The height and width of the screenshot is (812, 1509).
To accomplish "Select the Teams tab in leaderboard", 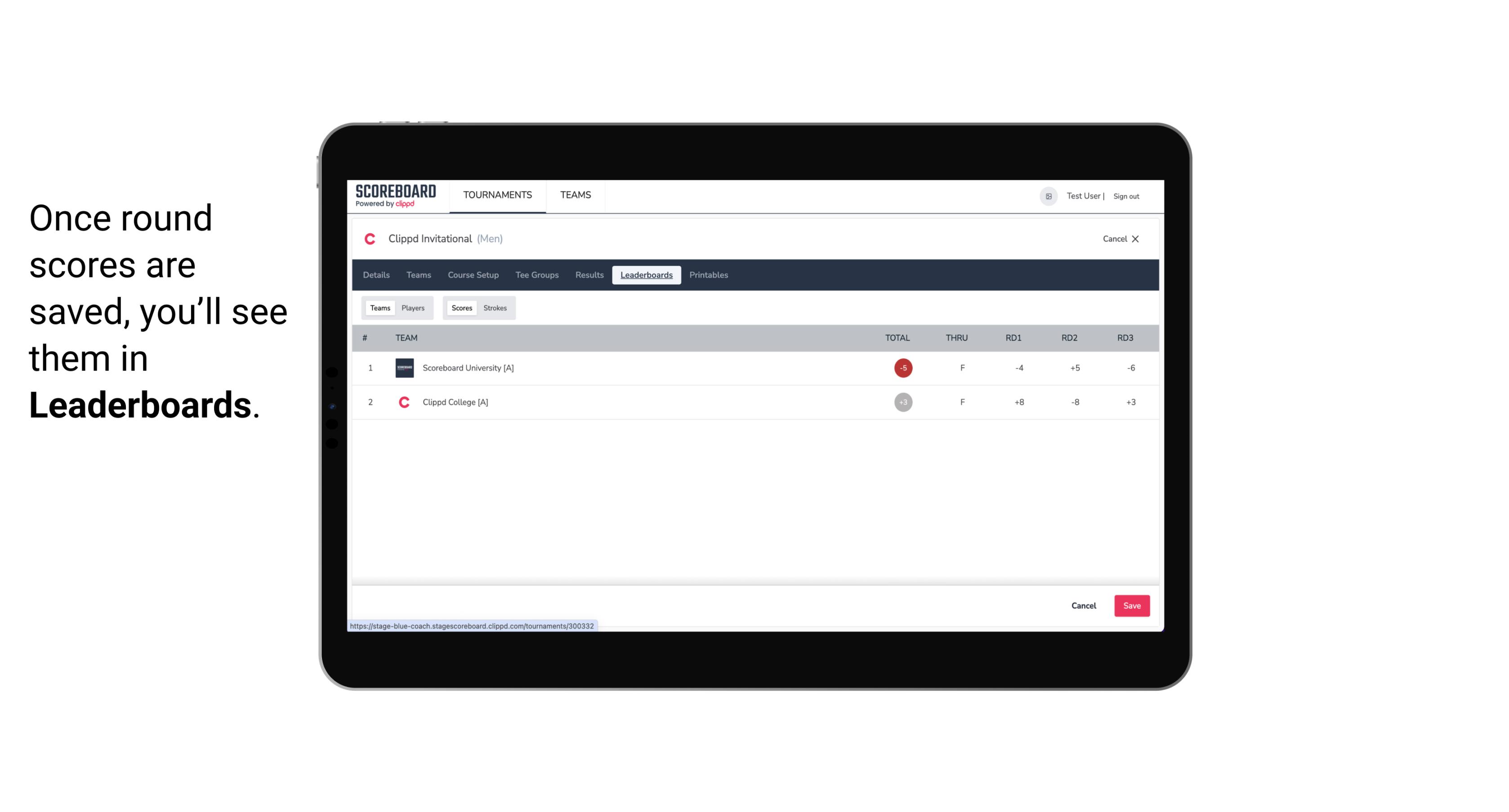I will pos(380,307).
